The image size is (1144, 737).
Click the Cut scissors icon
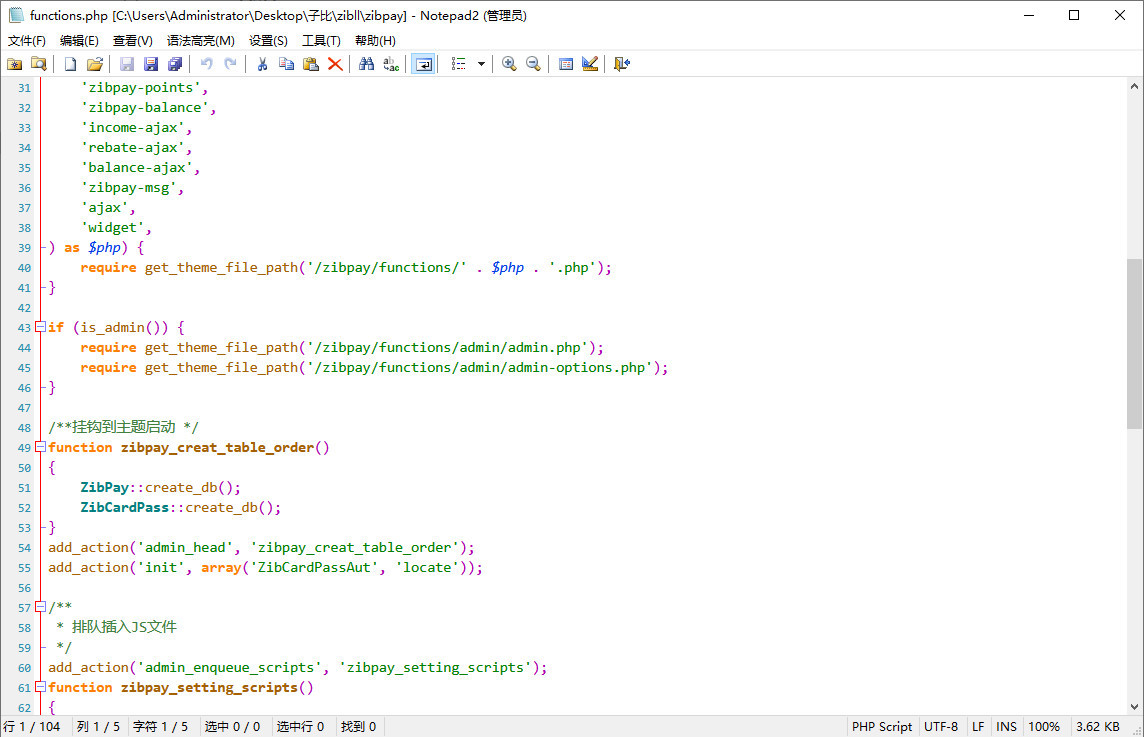pos(262,64)
